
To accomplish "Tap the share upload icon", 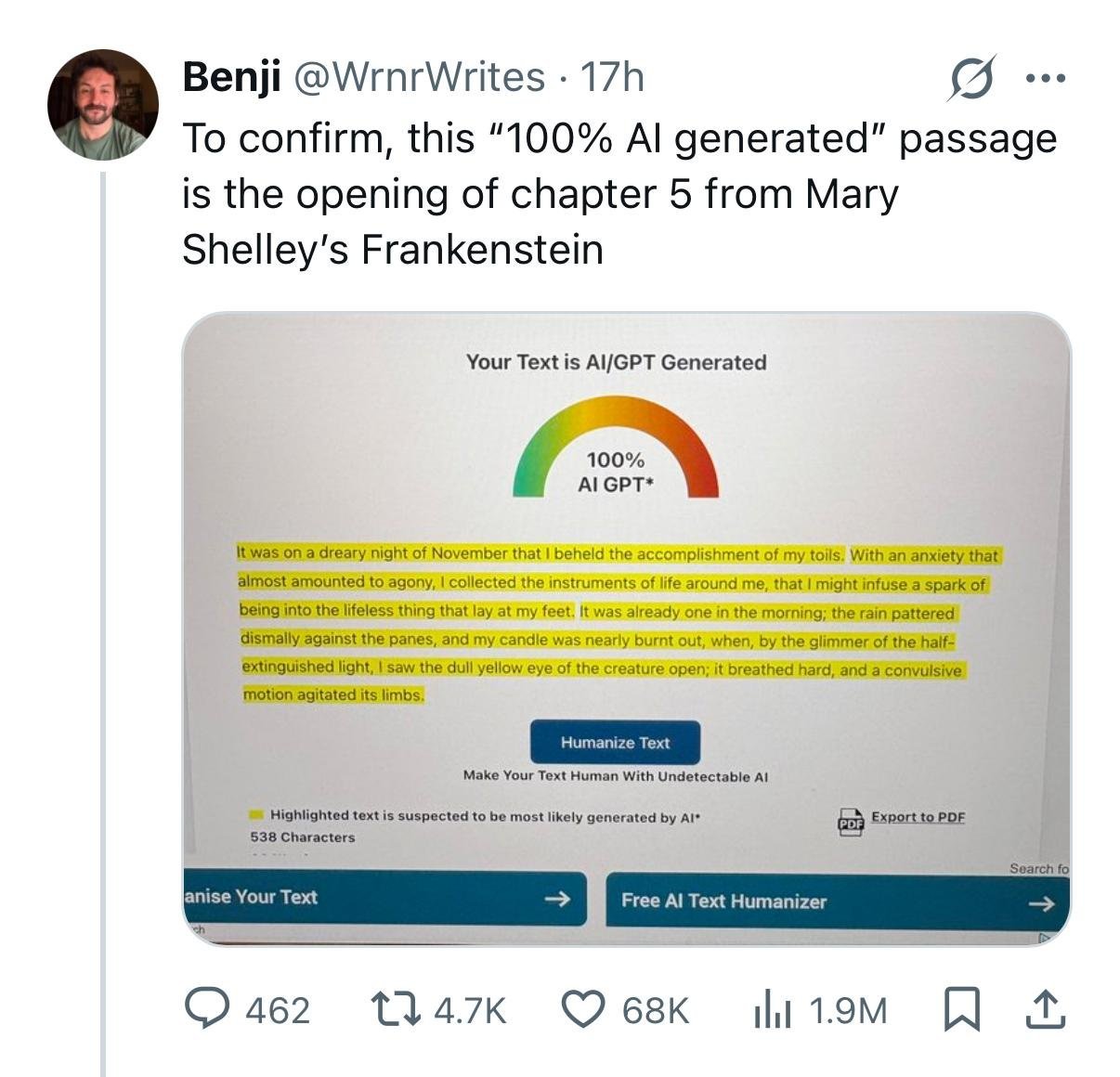I will pyautogui.click(x=1044, y=1009).
